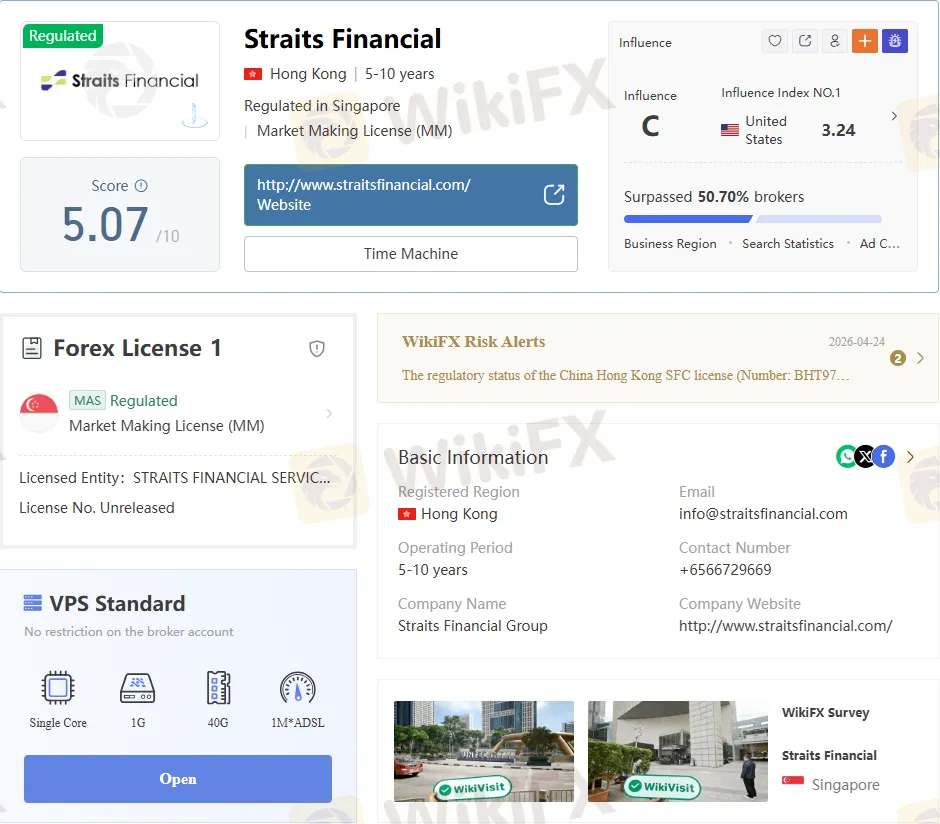Expand the Basic Information chevron
Screen dimensions: 940x824
pos(910,457)
